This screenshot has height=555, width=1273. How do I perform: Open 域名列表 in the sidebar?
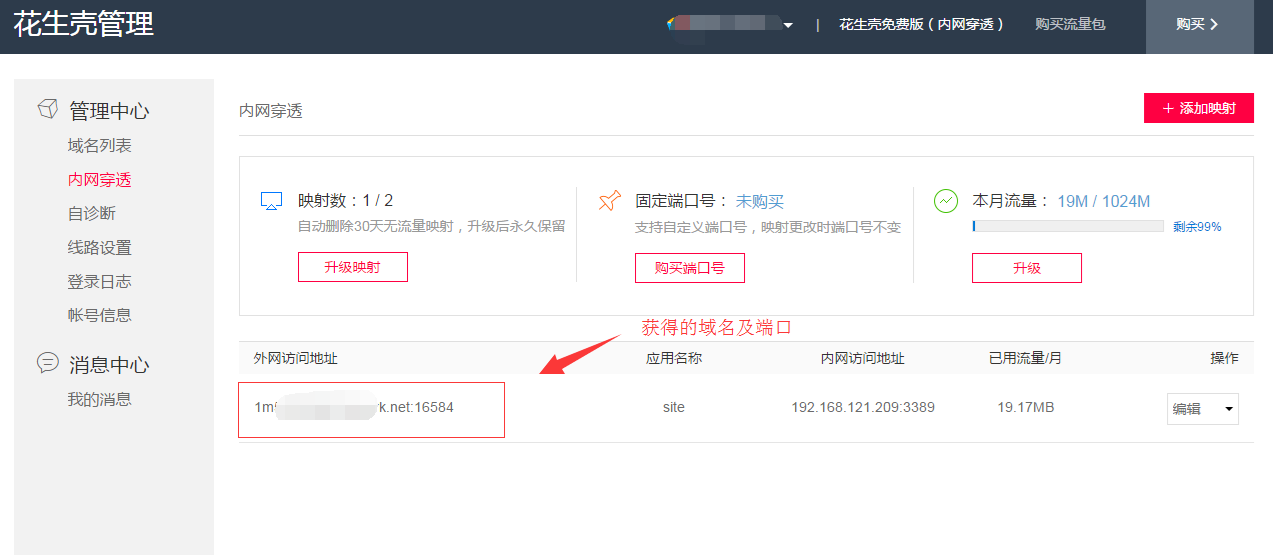click(99, 146)
